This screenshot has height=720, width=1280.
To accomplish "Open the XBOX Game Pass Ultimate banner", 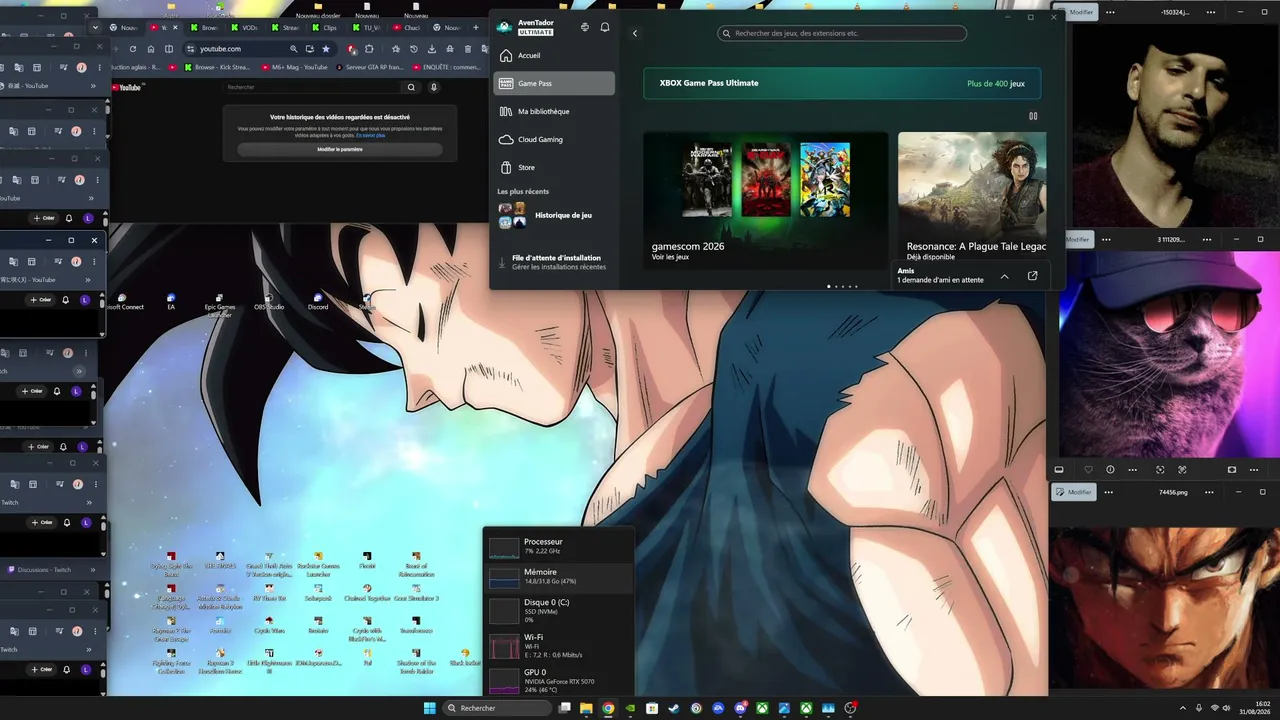I will (x=842, y=84).
